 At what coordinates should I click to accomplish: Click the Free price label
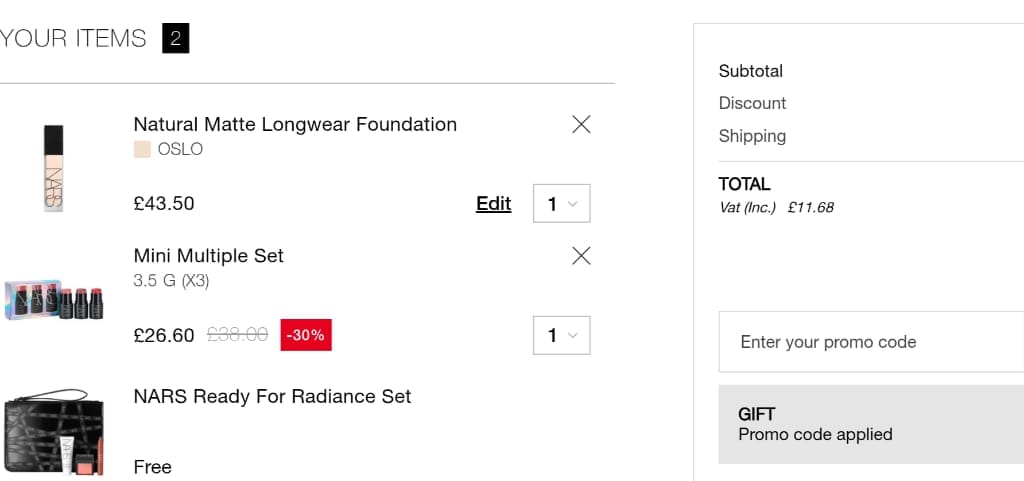[x=153, y=467]
